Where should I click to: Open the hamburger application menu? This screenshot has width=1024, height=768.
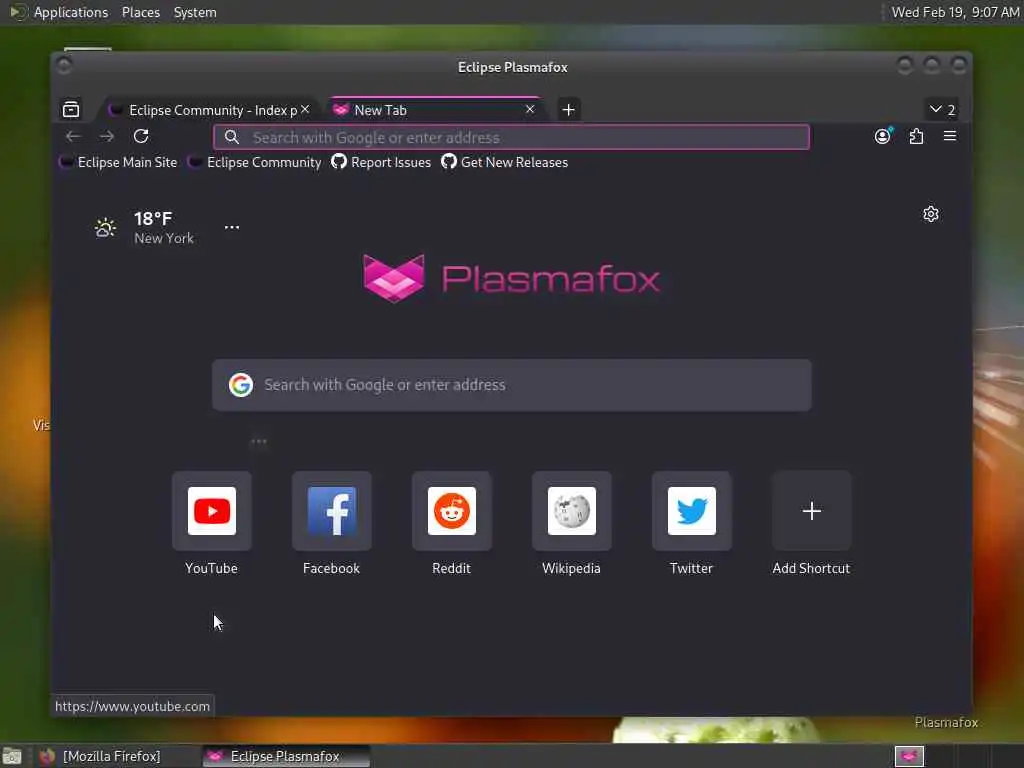point(950,136)
